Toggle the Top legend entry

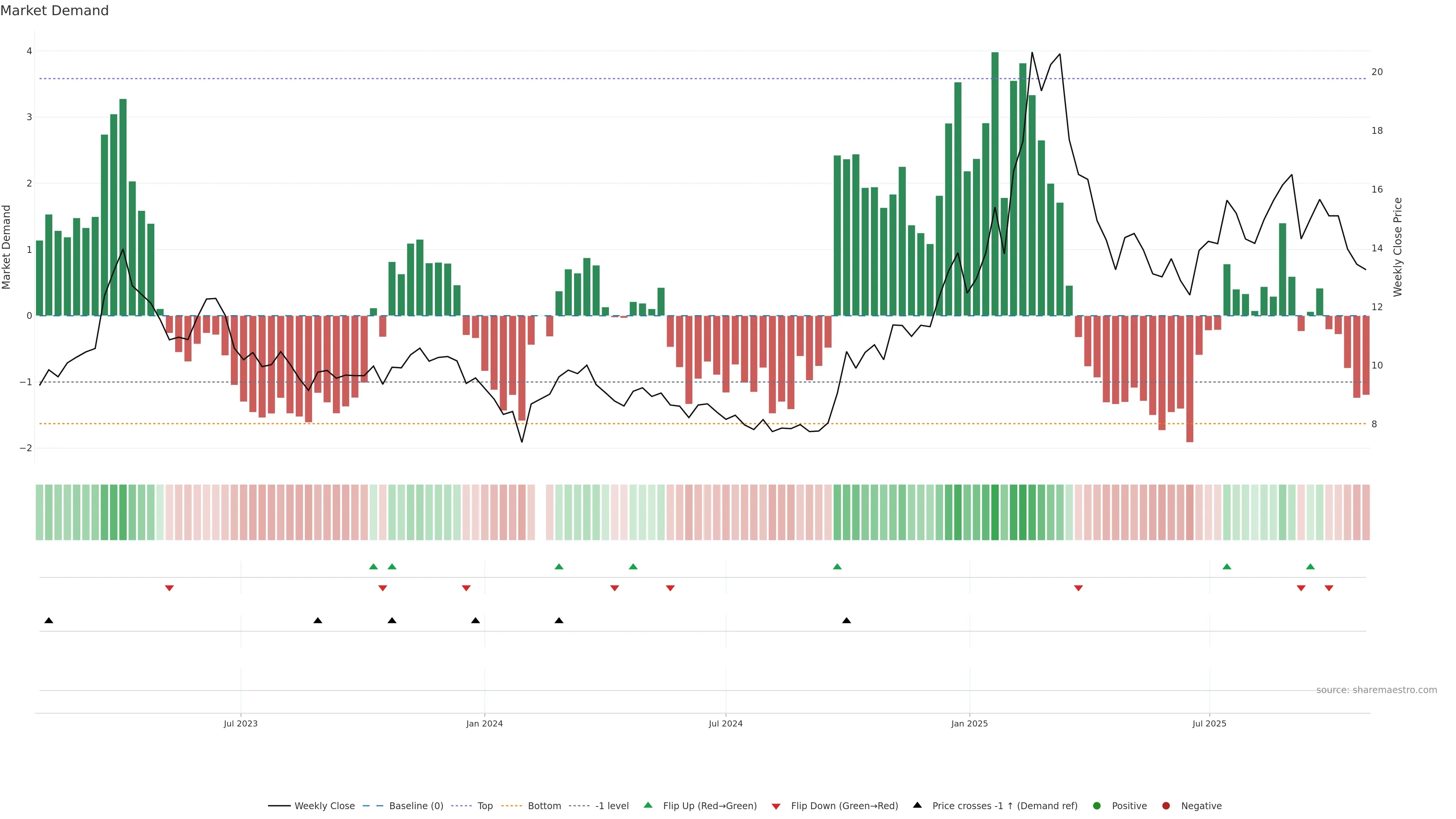point(485,805)
